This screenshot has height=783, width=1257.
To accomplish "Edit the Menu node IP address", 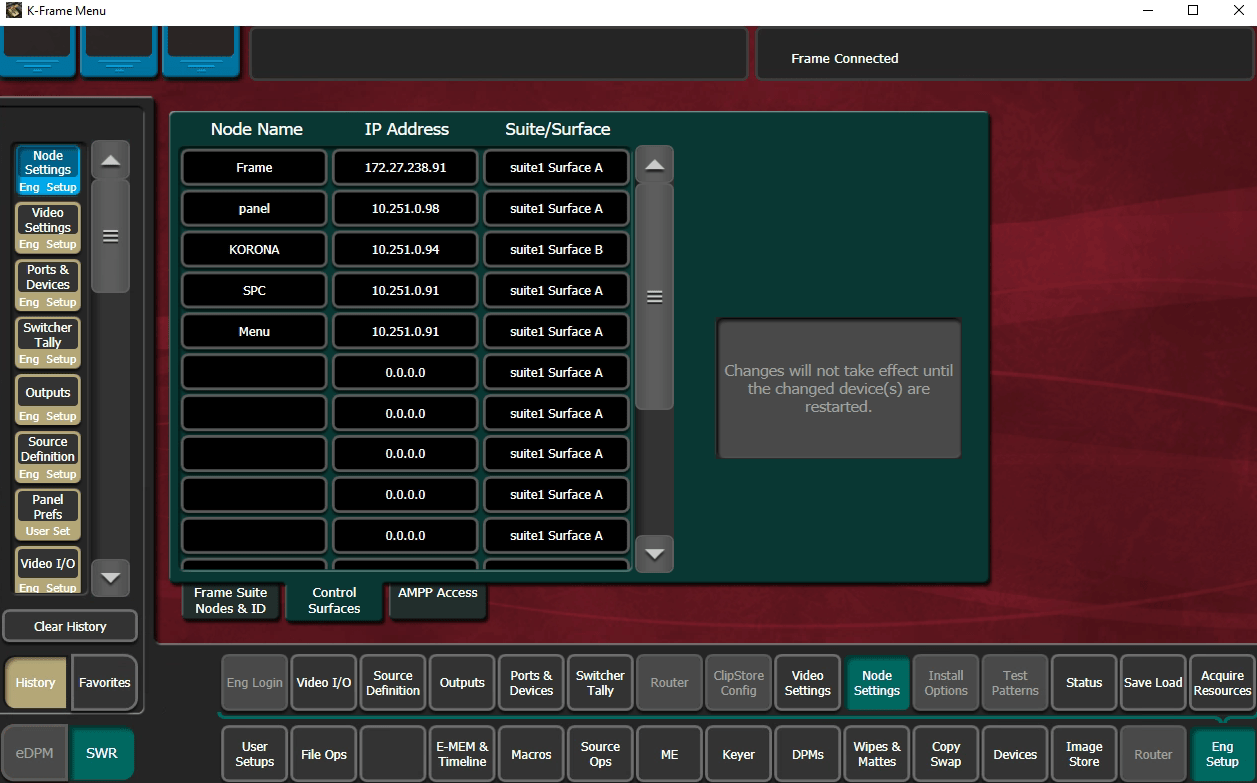I will pos(405,332).
